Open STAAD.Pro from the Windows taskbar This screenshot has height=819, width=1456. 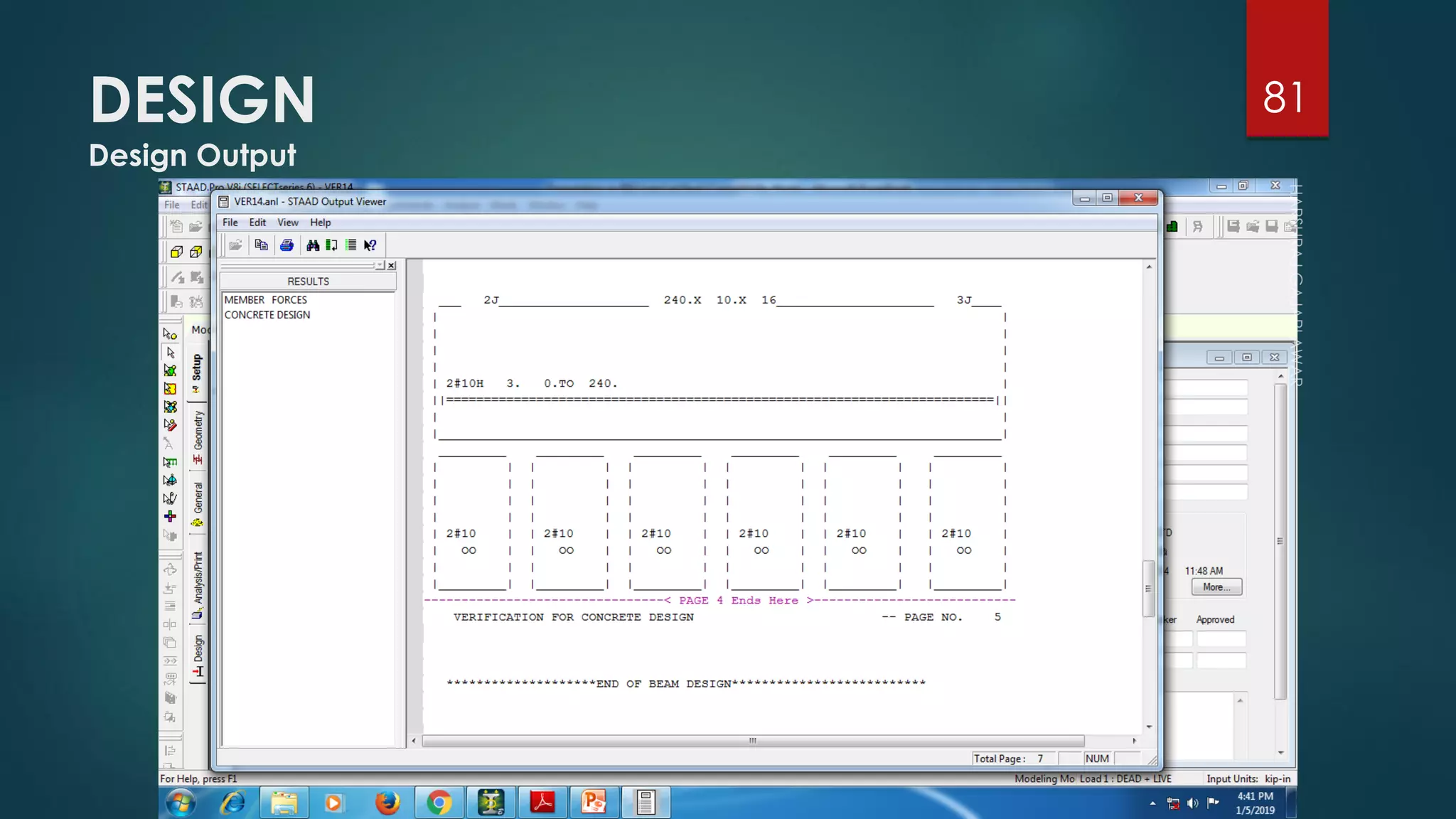click(491, 803)
